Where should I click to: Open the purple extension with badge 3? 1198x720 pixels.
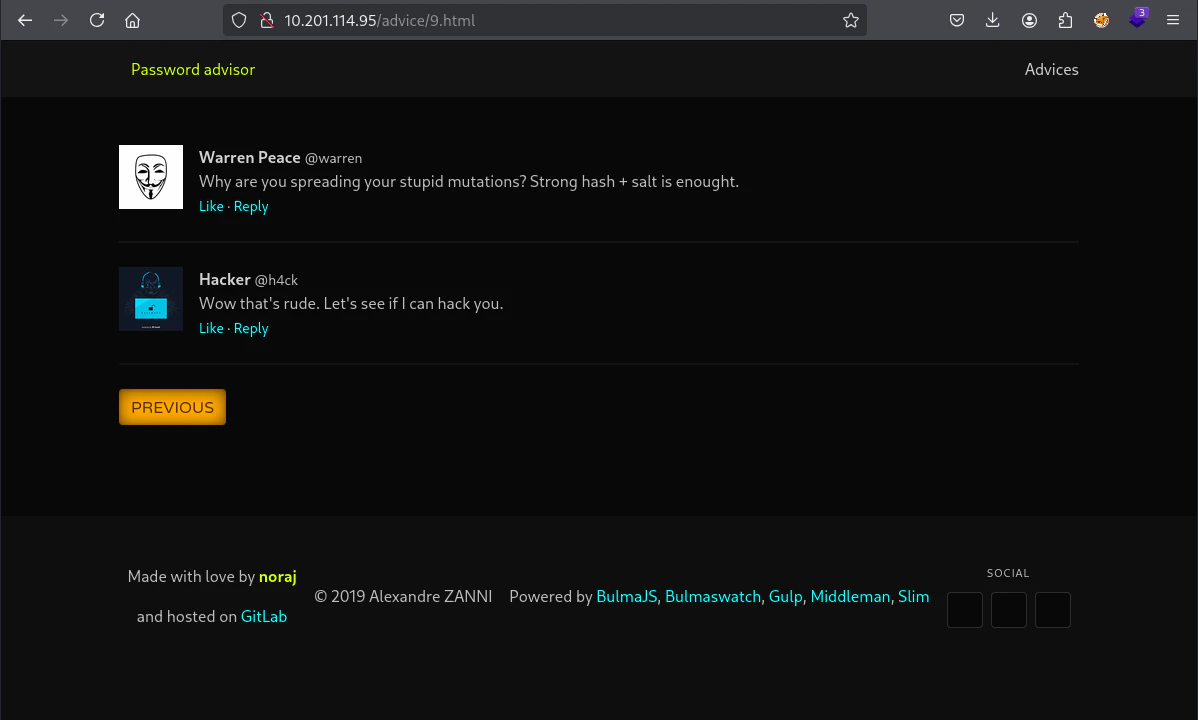tap(1138, 18)
